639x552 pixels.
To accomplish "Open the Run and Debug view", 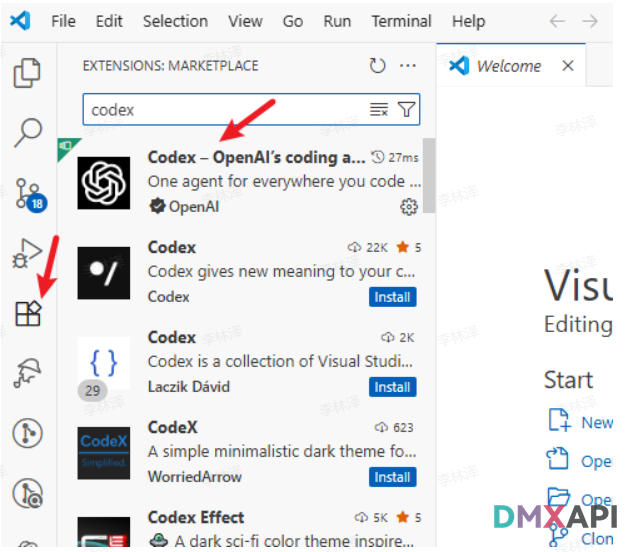I will (x=27, y=253).
